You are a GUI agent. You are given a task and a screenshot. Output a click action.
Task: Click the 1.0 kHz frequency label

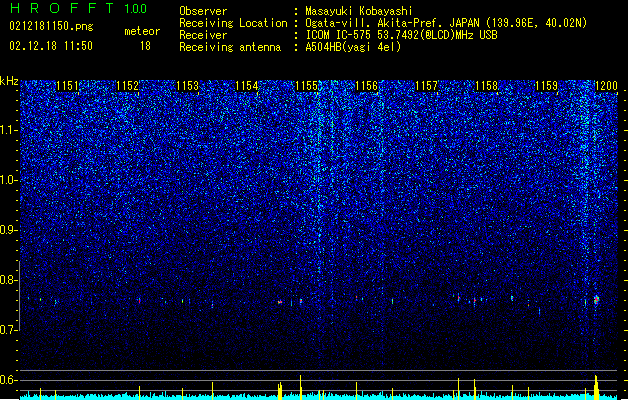coord(9,180)
